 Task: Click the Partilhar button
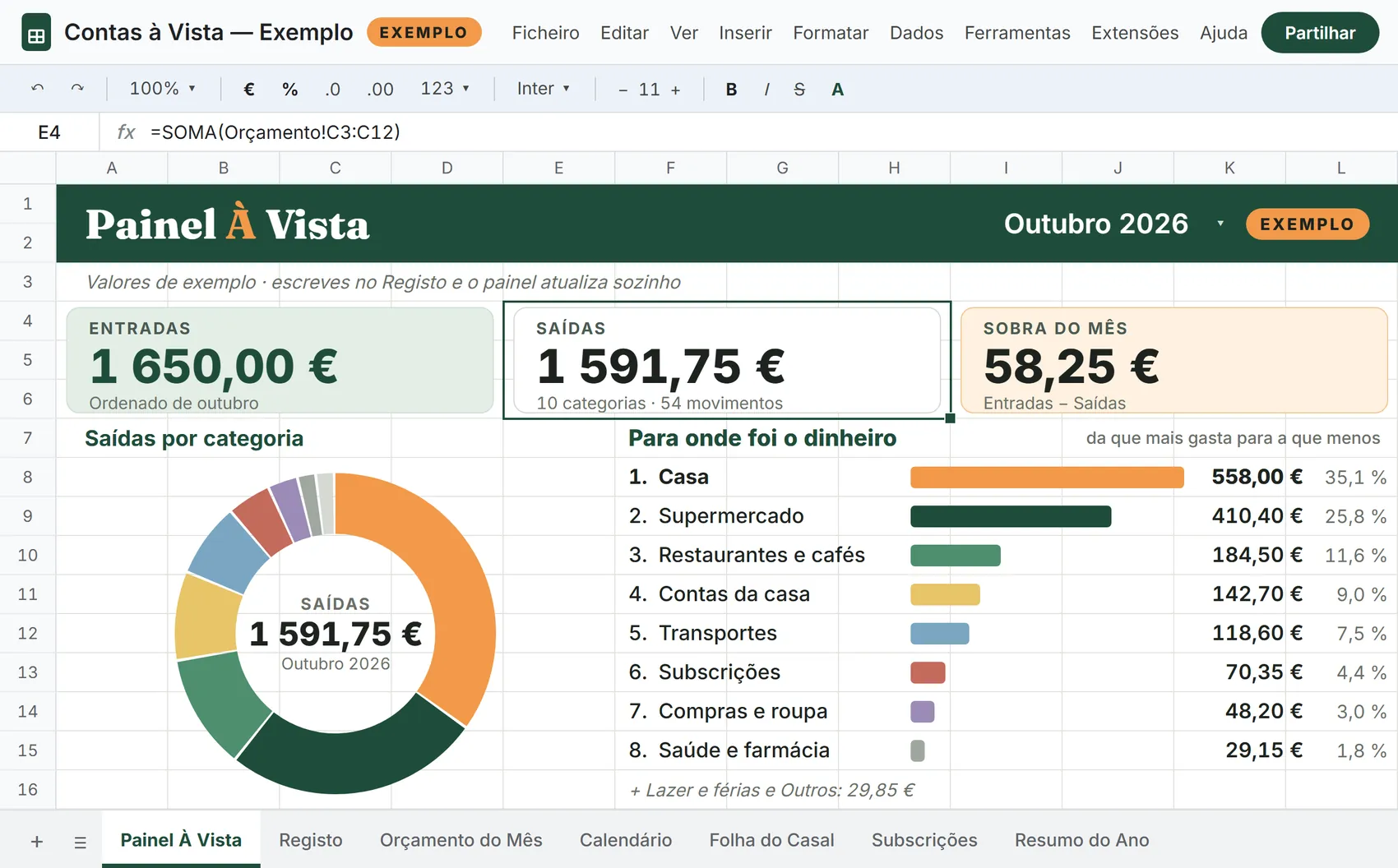click(1320, 33)
